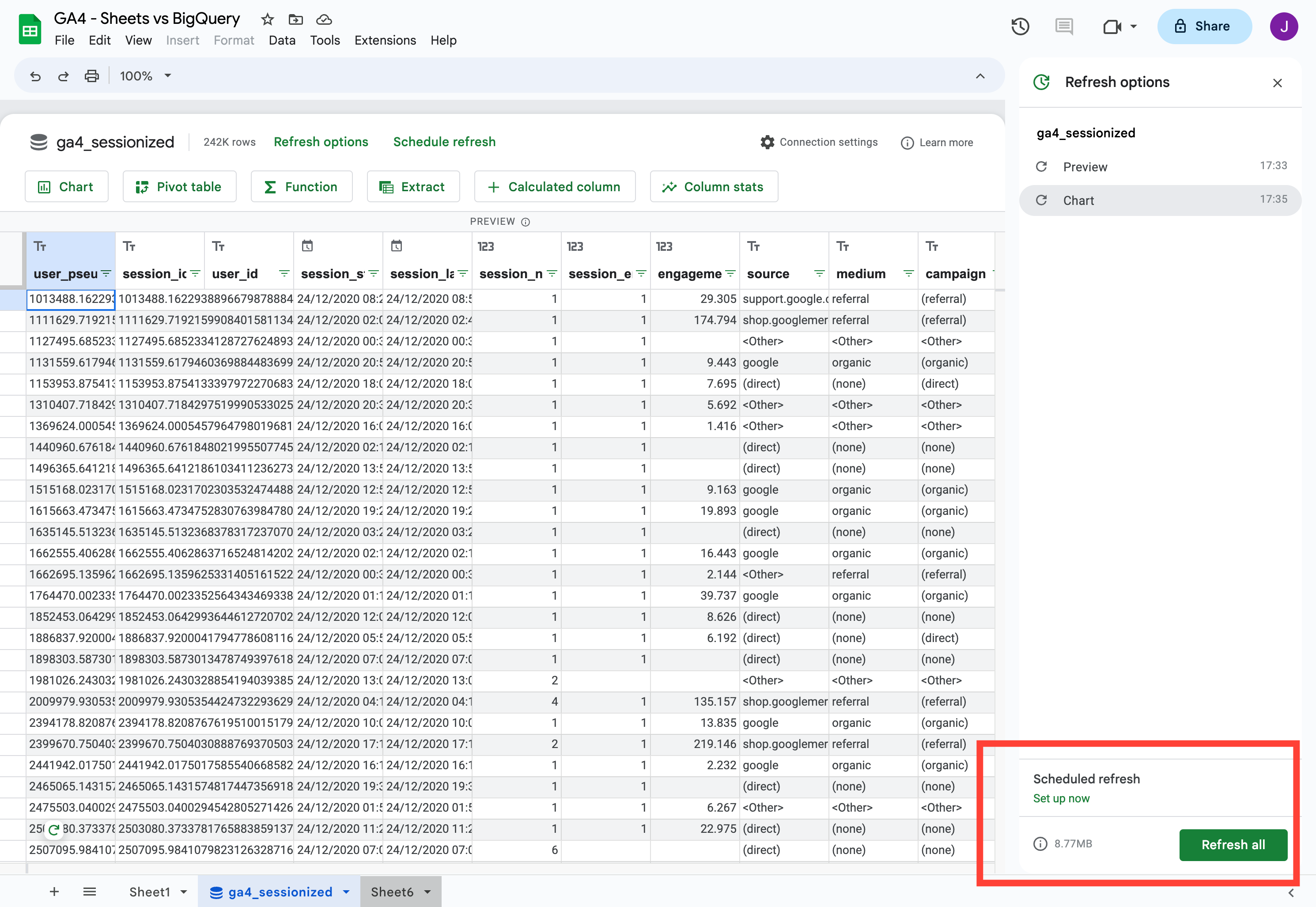Insert a Chart from the data toolbar
Image resolution: width=1316 pixels, height=907 pixels.
coord(67,186)
